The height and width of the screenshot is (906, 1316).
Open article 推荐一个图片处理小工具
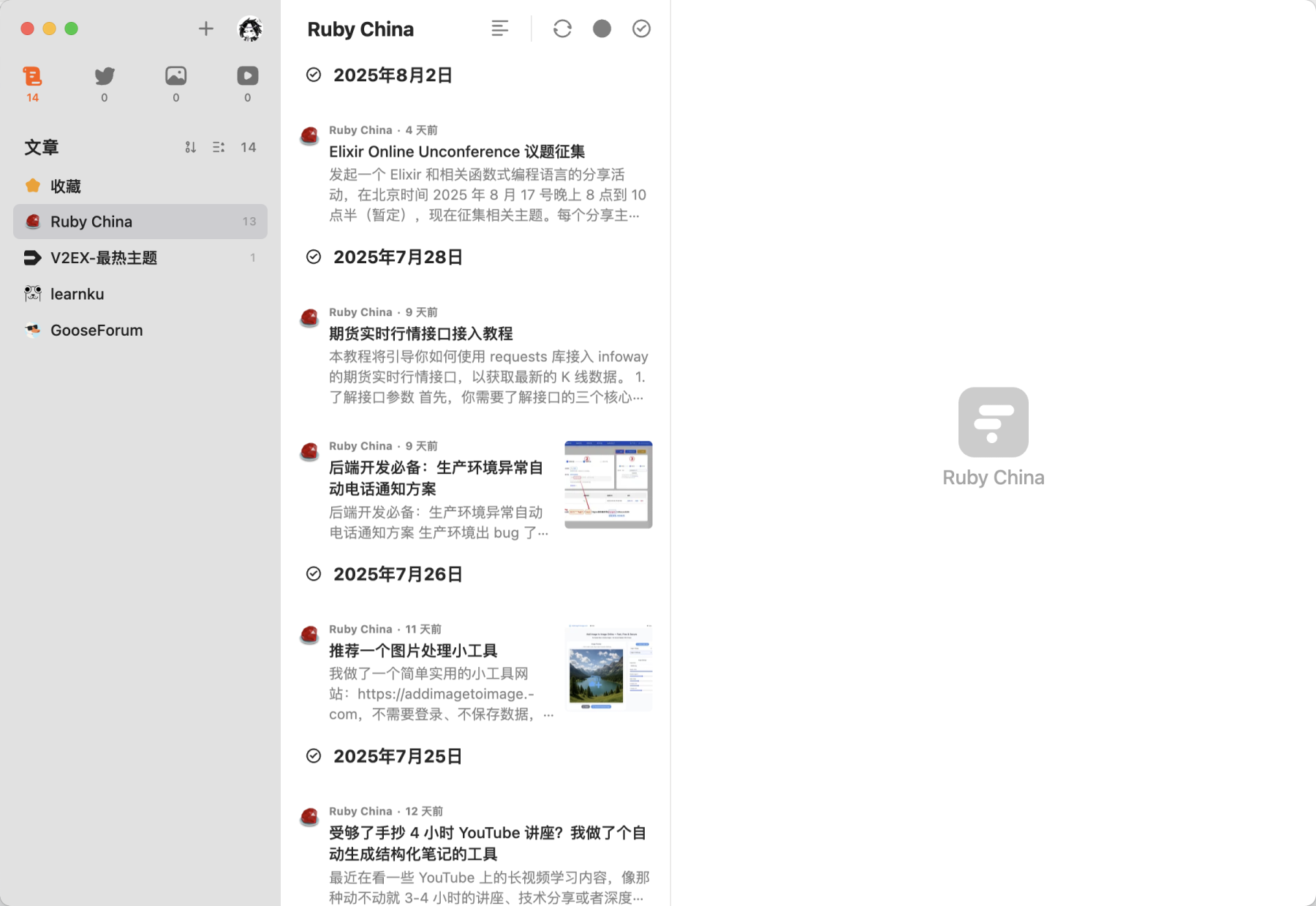click(475, 671)
